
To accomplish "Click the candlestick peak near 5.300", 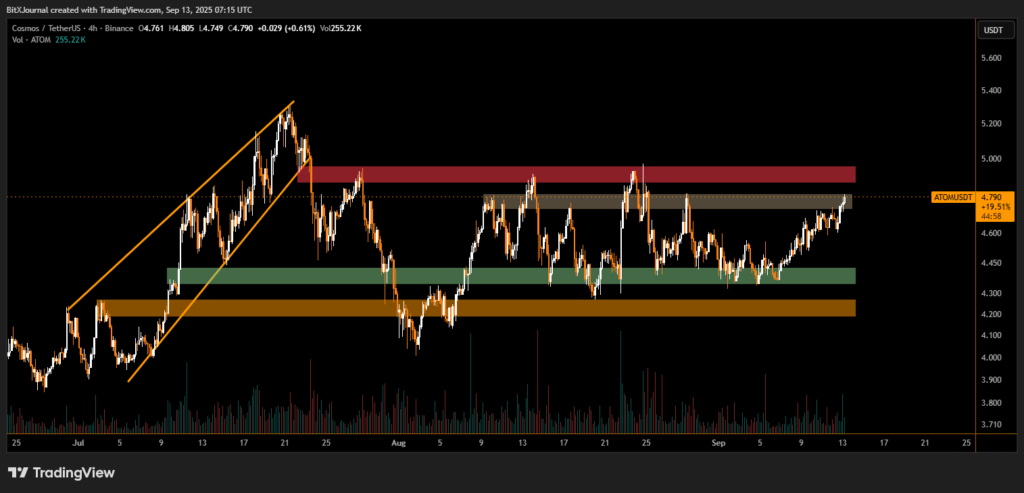I will click(x=286, y=112).
